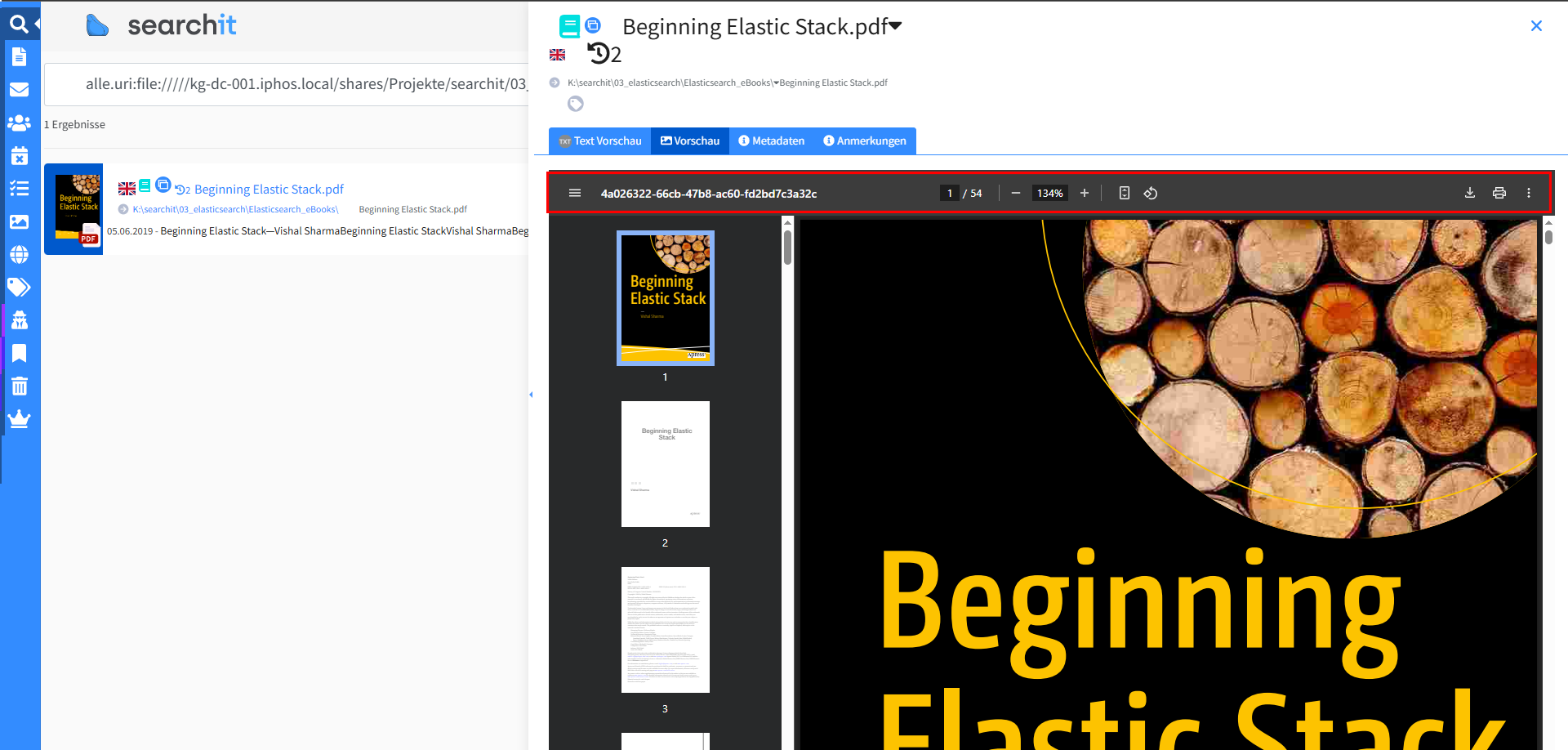
Task: Collapse the left sidebar search arrow
Action: click(37, 24)
